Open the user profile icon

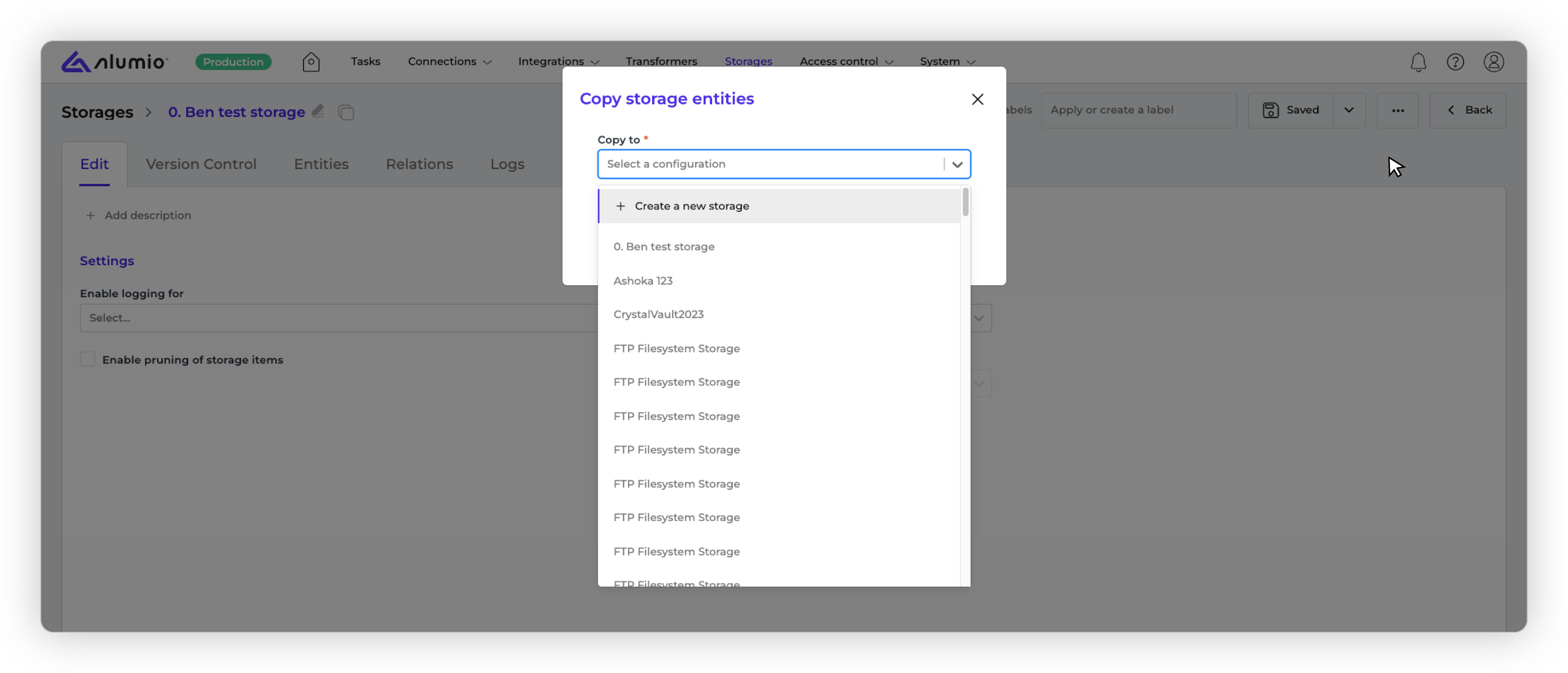pyautogui.click(x=1493, y=61)
